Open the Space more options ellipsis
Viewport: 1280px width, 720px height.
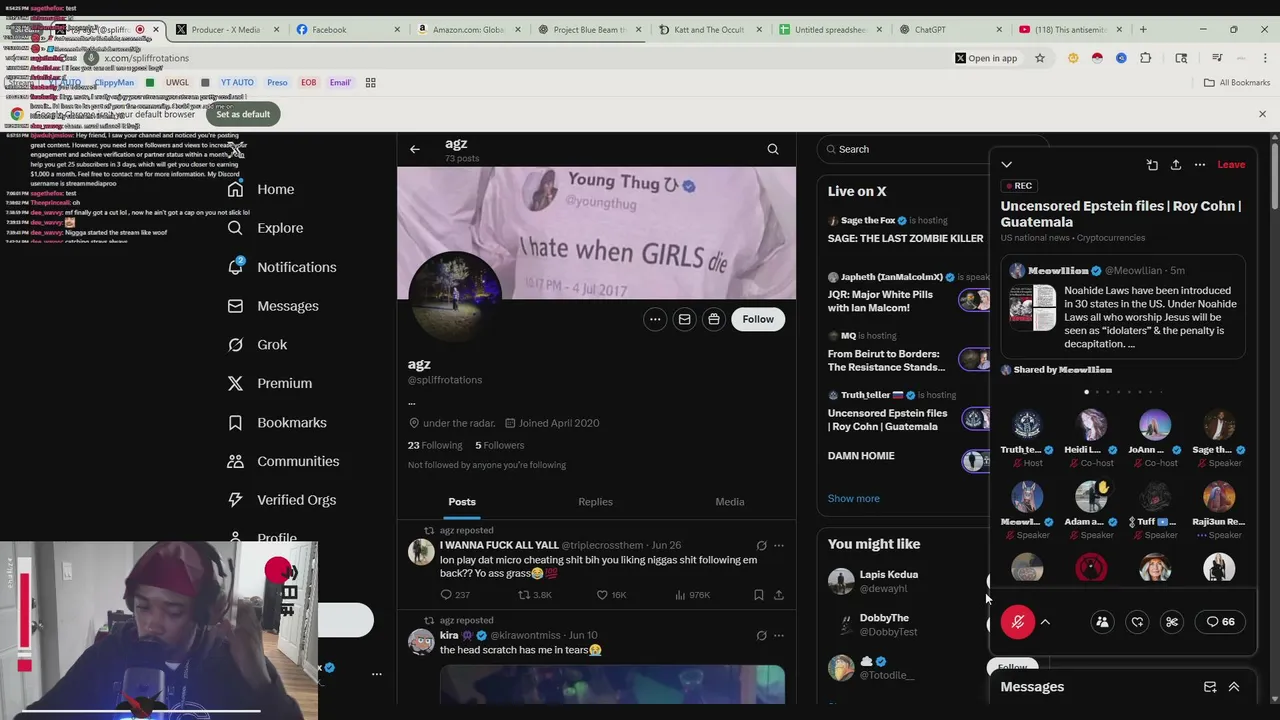(1200, 165)
